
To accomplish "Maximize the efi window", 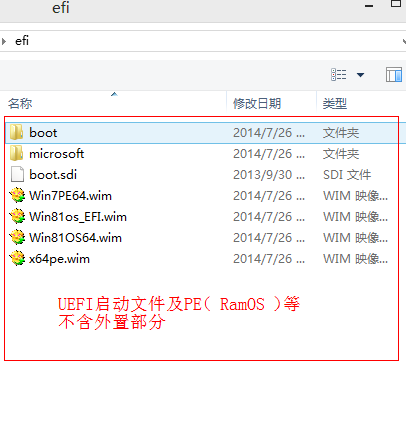I will [x=396, y=4].
